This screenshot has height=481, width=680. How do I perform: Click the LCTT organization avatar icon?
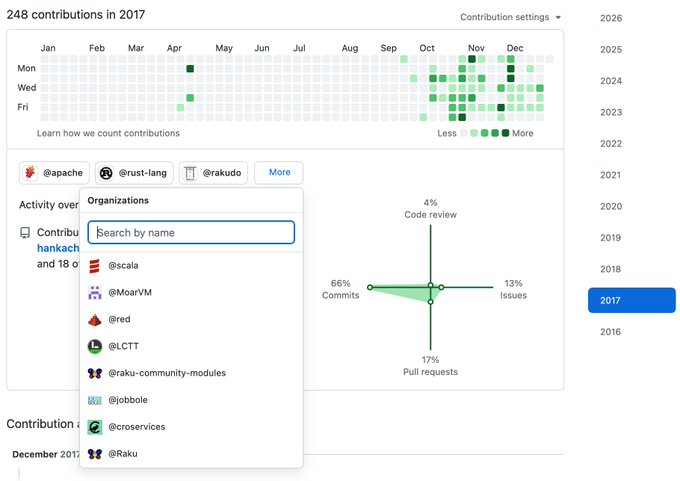click(95, 347)
